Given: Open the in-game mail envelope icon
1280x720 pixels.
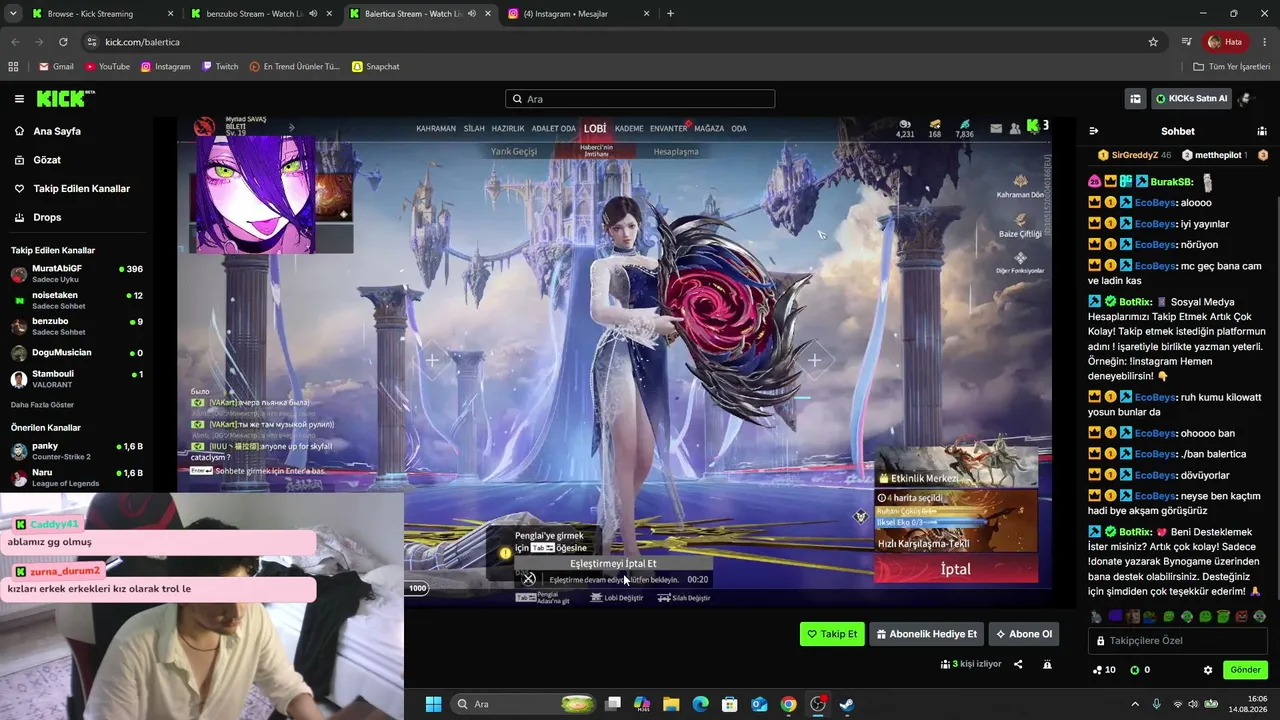Looking at the screenshot, I should [x=996, y=128].
